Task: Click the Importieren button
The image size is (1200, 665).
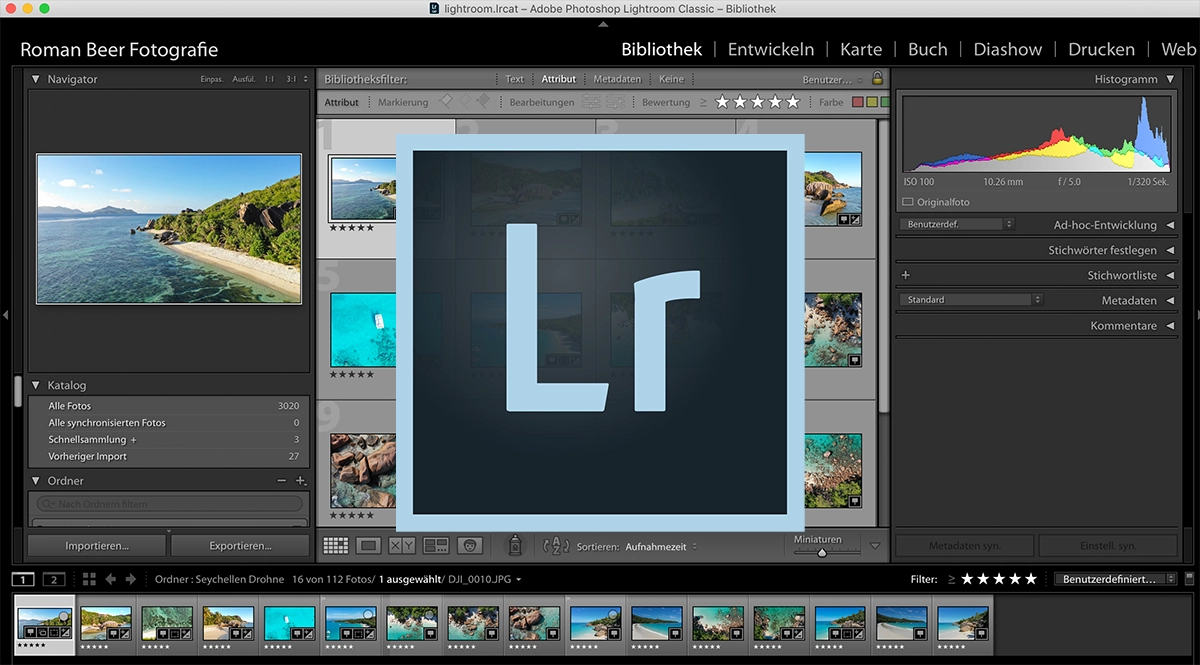Action: tap(97, 546)
